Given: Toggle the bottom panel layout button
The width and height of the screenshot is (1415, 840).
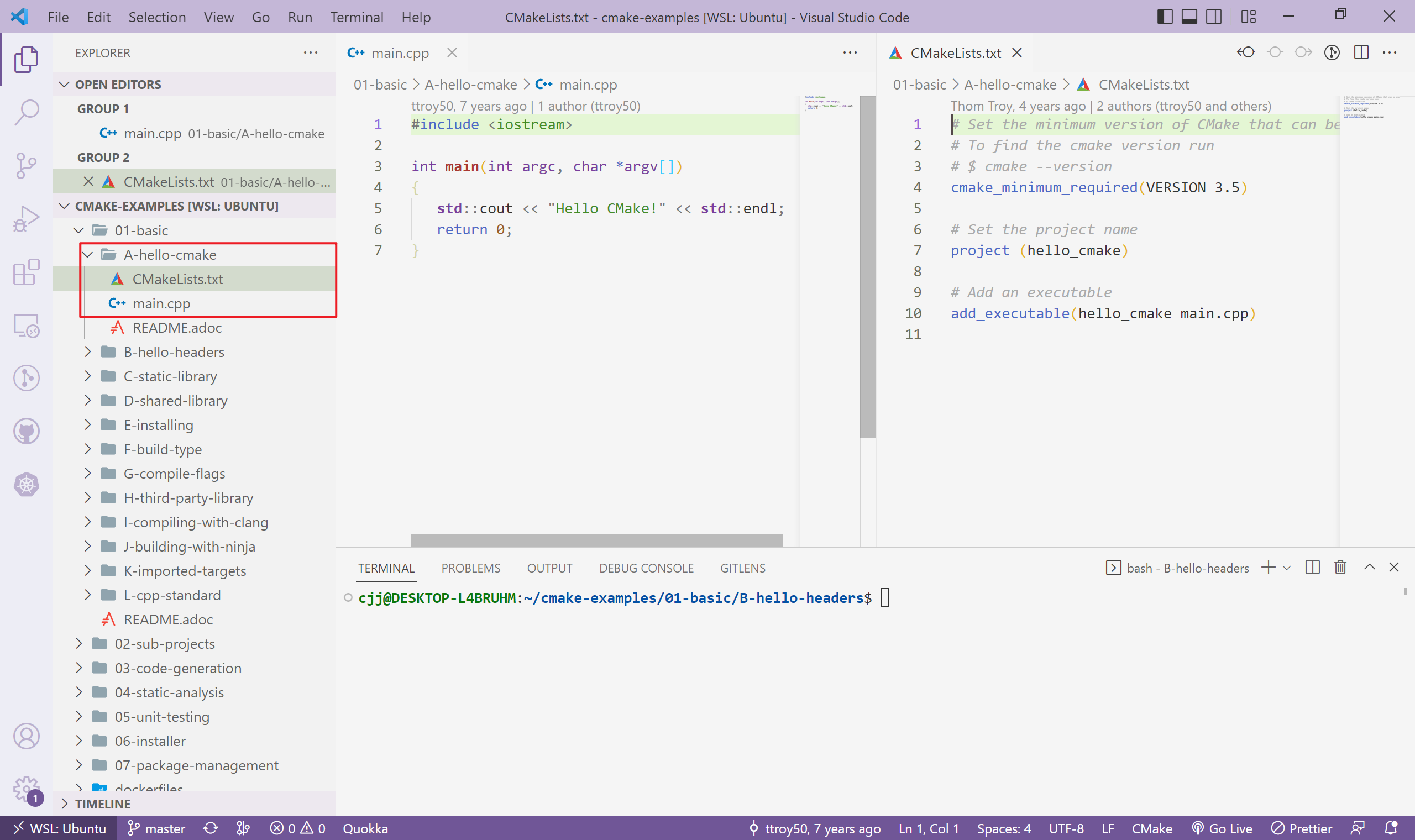Looking at the screenshot, I should (1189, 17).
